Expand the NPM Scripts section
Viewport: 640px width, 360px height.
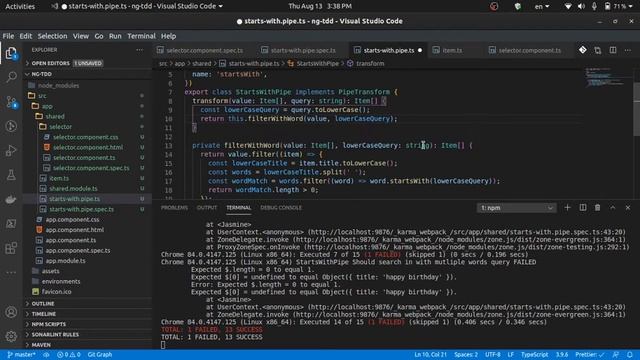(x=87, y=324)
